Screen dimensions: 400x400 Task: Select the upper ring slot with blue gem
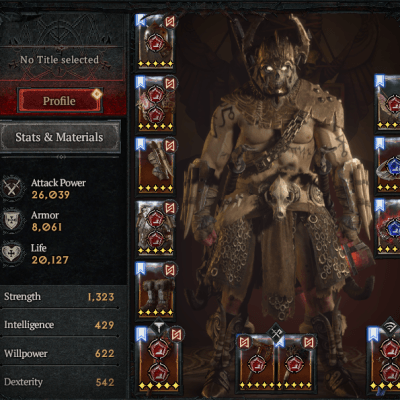click(x=387, y=165)
